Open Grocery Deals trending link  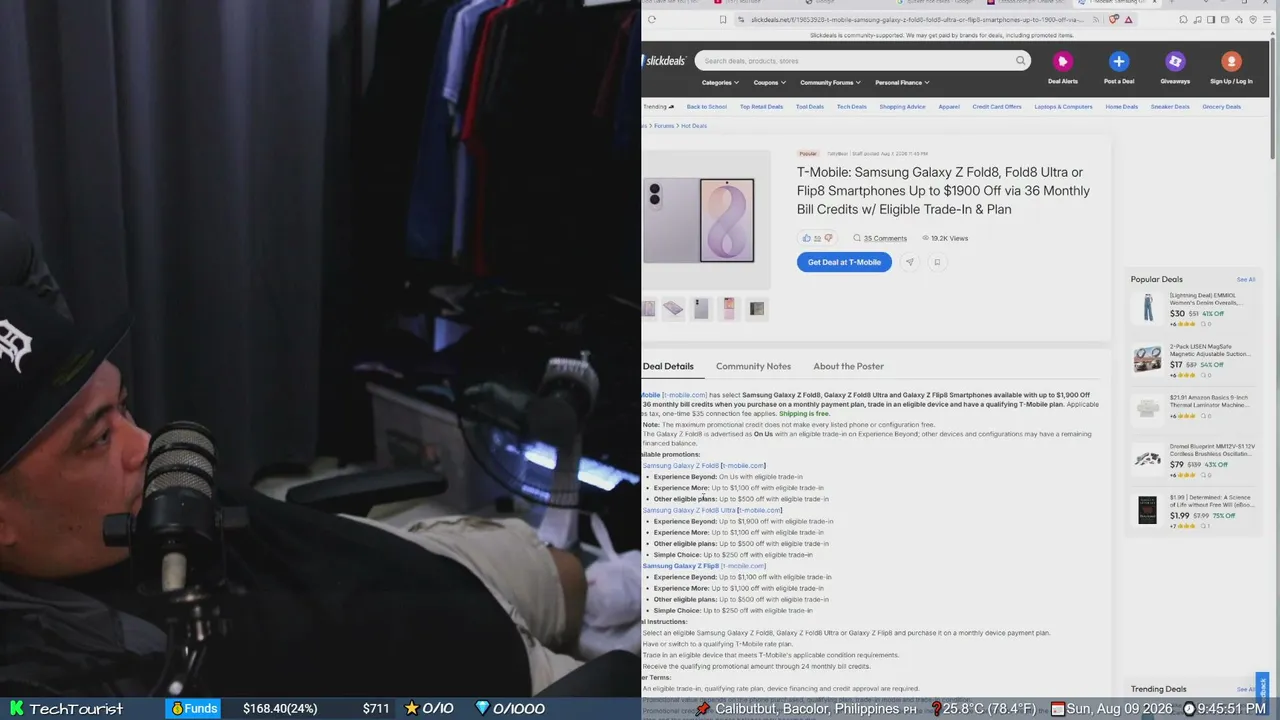1221,106
